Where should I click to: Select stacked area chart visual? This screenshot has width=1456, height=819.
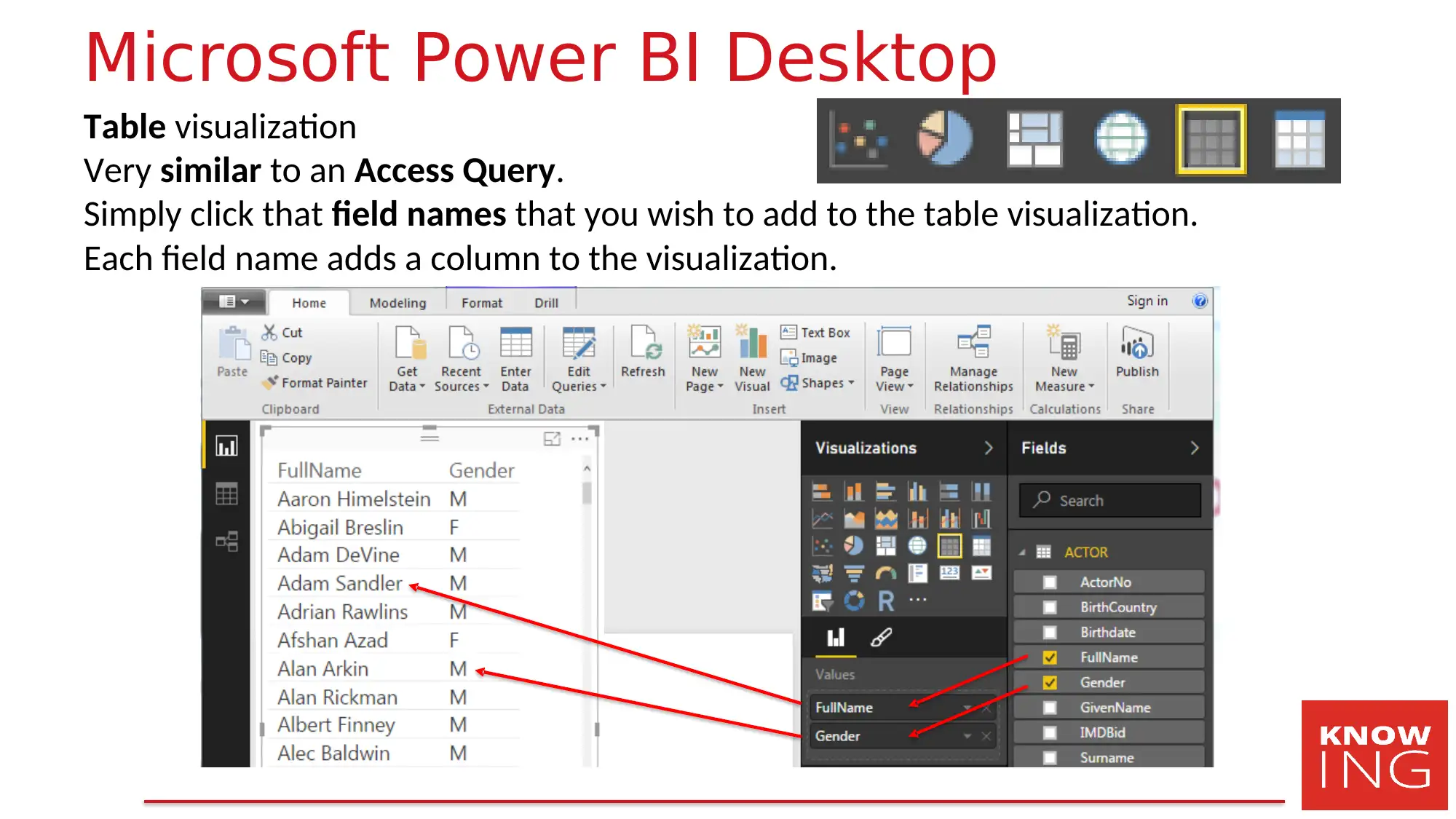tap(885, 519)
